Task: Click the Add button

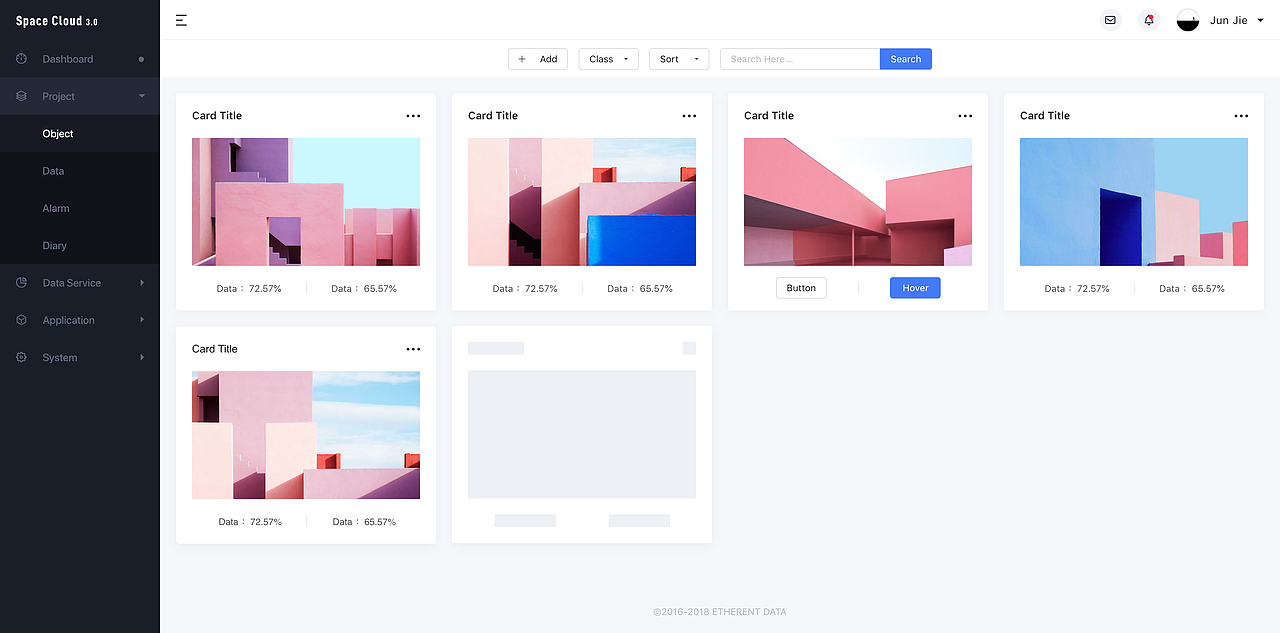Action: tap(538, 59)
